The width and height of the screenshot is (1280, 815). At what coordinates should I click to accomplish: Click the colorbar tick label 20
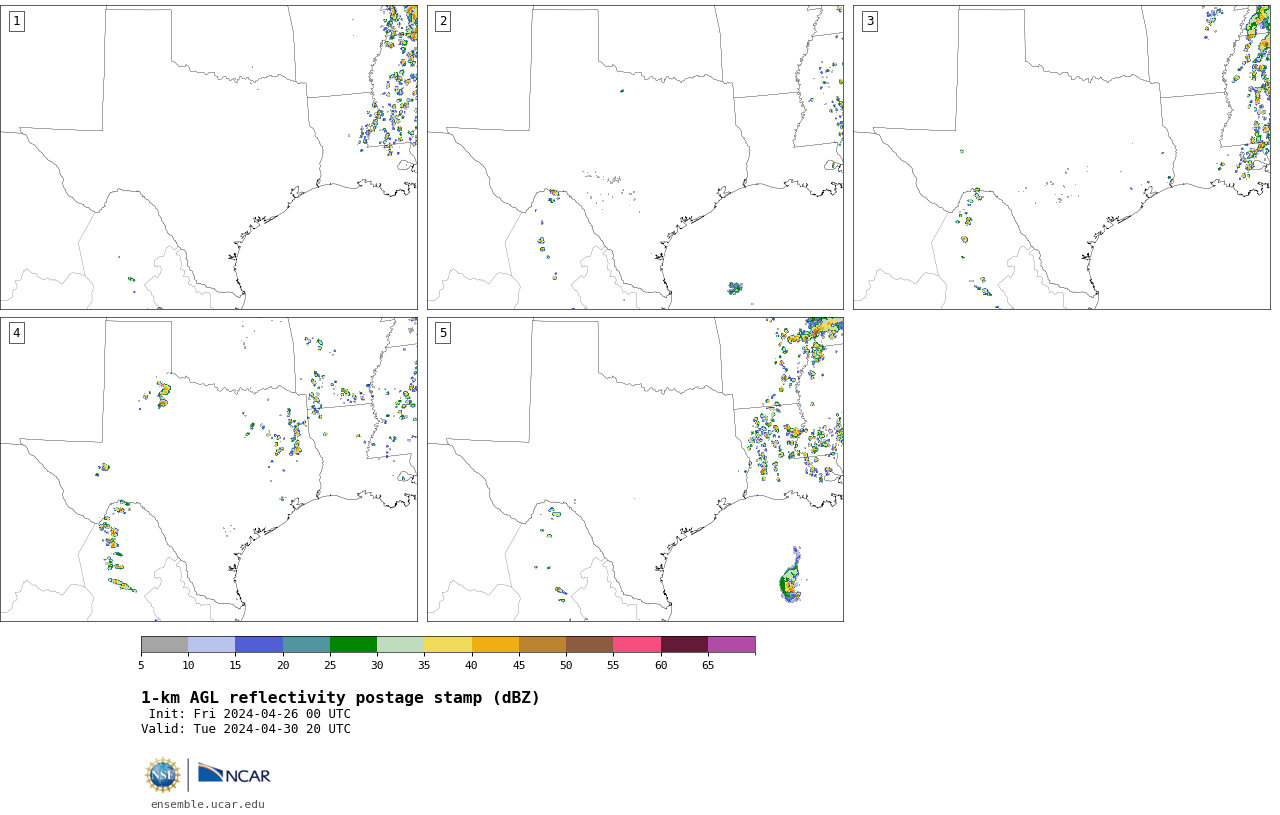[283, 665]
